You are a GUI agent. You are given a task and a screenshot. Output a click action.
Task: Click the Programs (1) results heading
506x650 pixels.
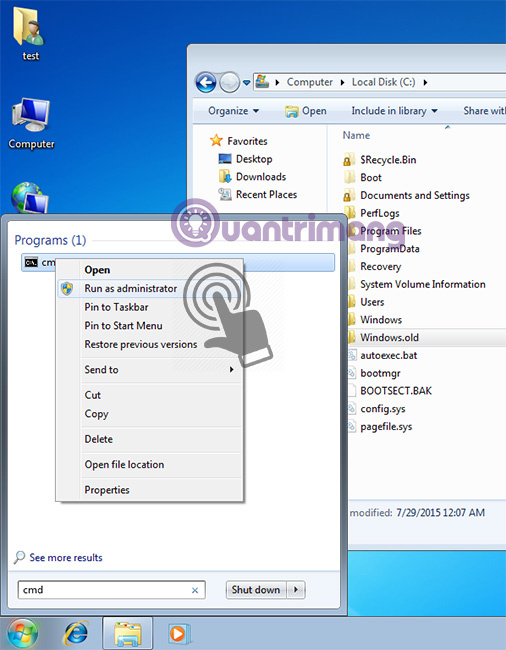tap(50, 240)
